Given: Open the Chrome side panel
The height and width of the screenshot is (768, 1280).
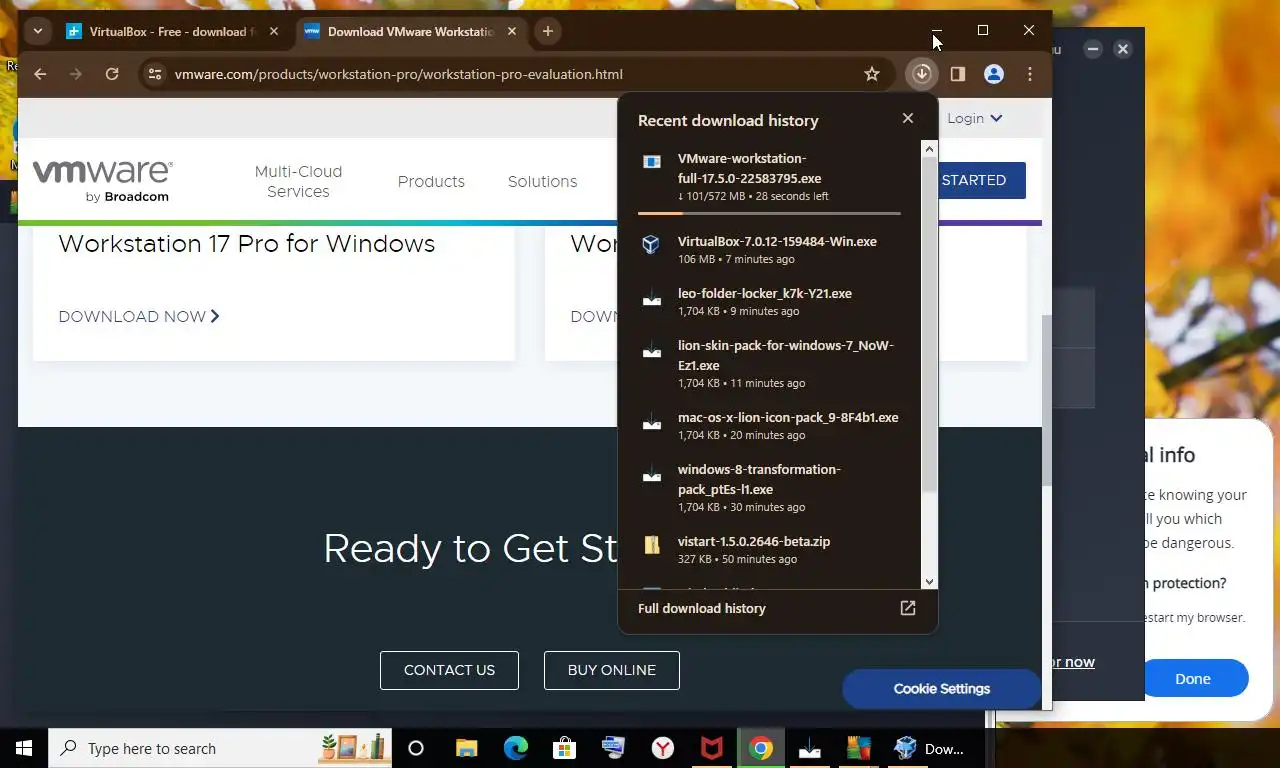Looking at the screenshot, I should (957, 74).
